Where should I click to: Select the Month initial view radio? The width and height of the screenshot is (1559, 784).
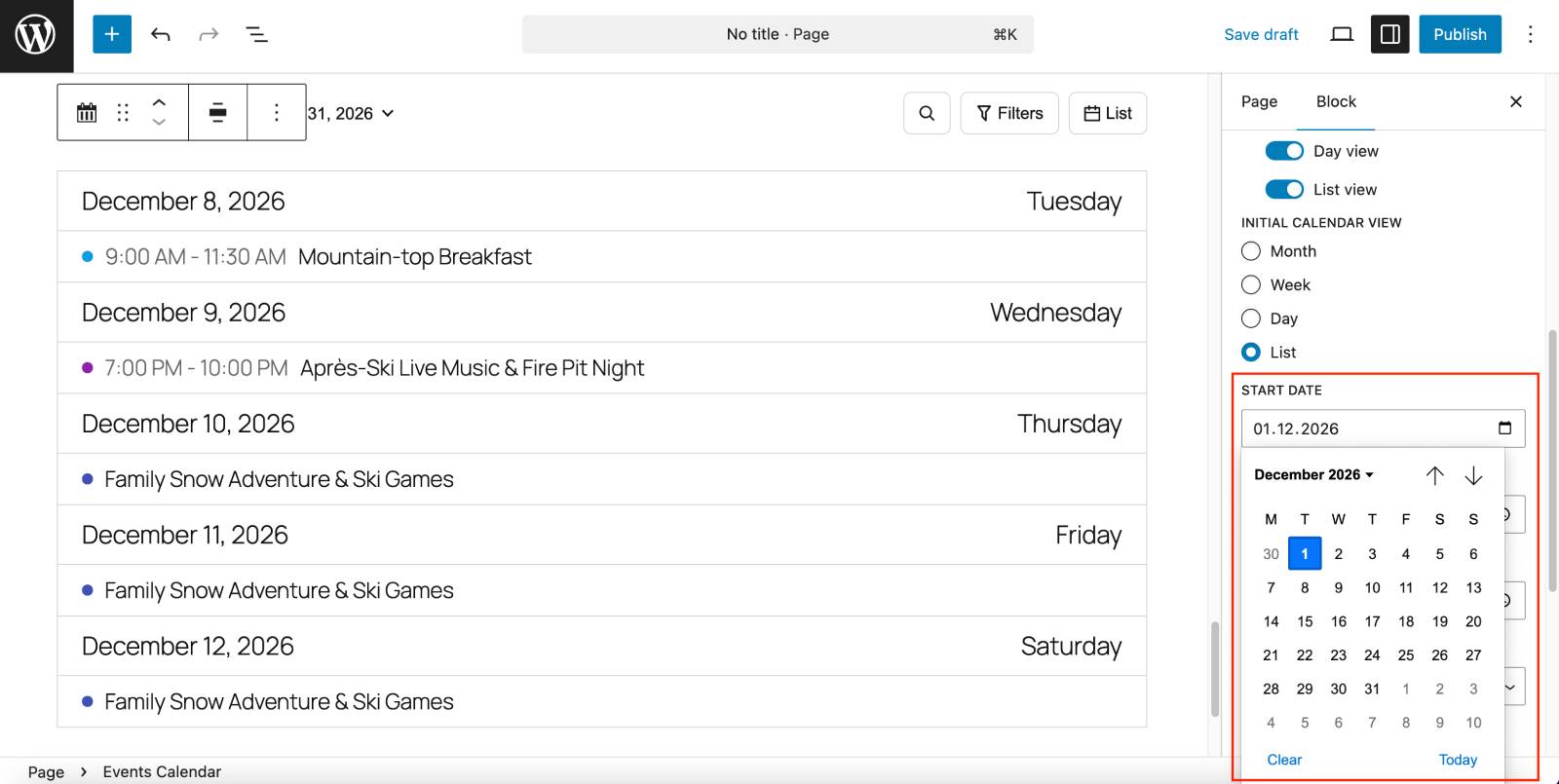click(x=1251, y=251)
